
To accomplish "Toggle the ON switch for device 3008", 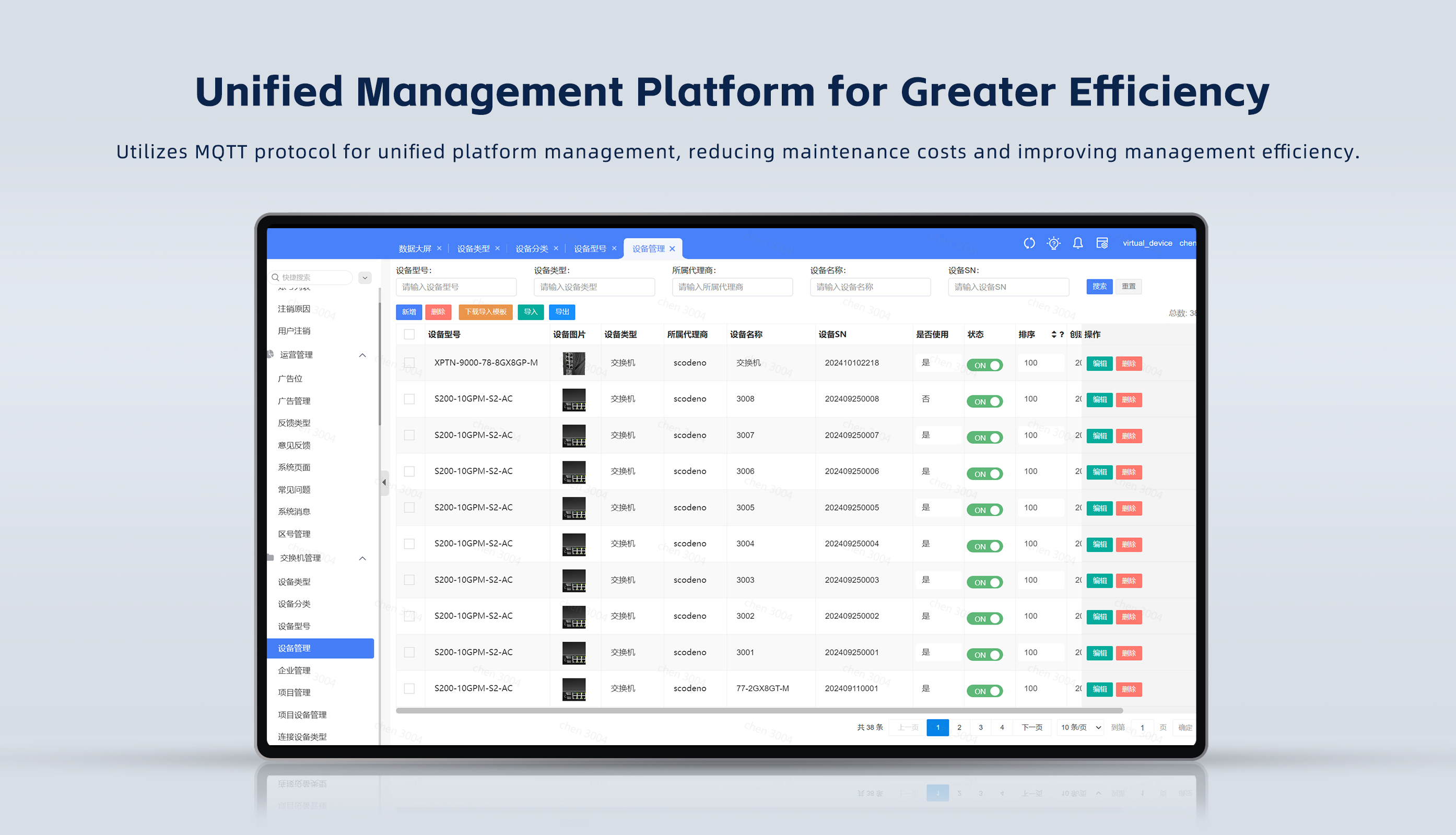I will coord(984,402).
